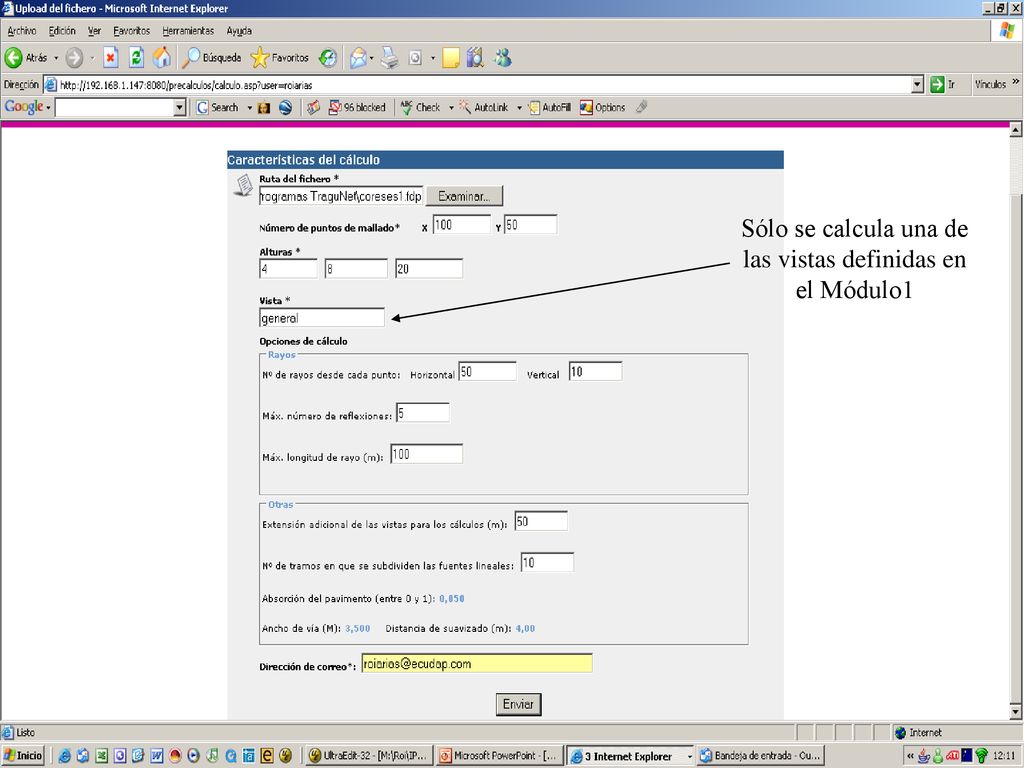
Task: Open Favoritos star panel
Action: (x=279, y=58)
